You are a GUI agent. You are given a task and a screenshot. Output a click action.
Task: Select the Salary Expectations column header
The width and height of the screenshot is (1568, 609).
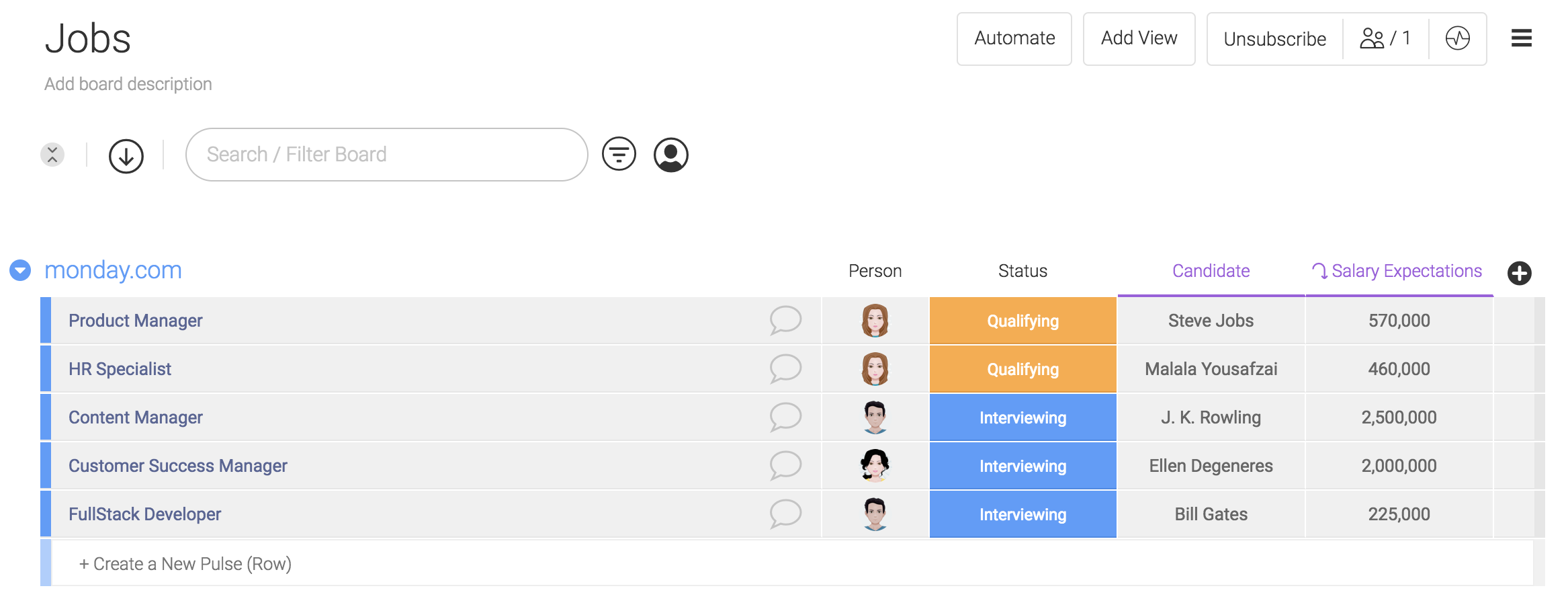coord(1399,271)
